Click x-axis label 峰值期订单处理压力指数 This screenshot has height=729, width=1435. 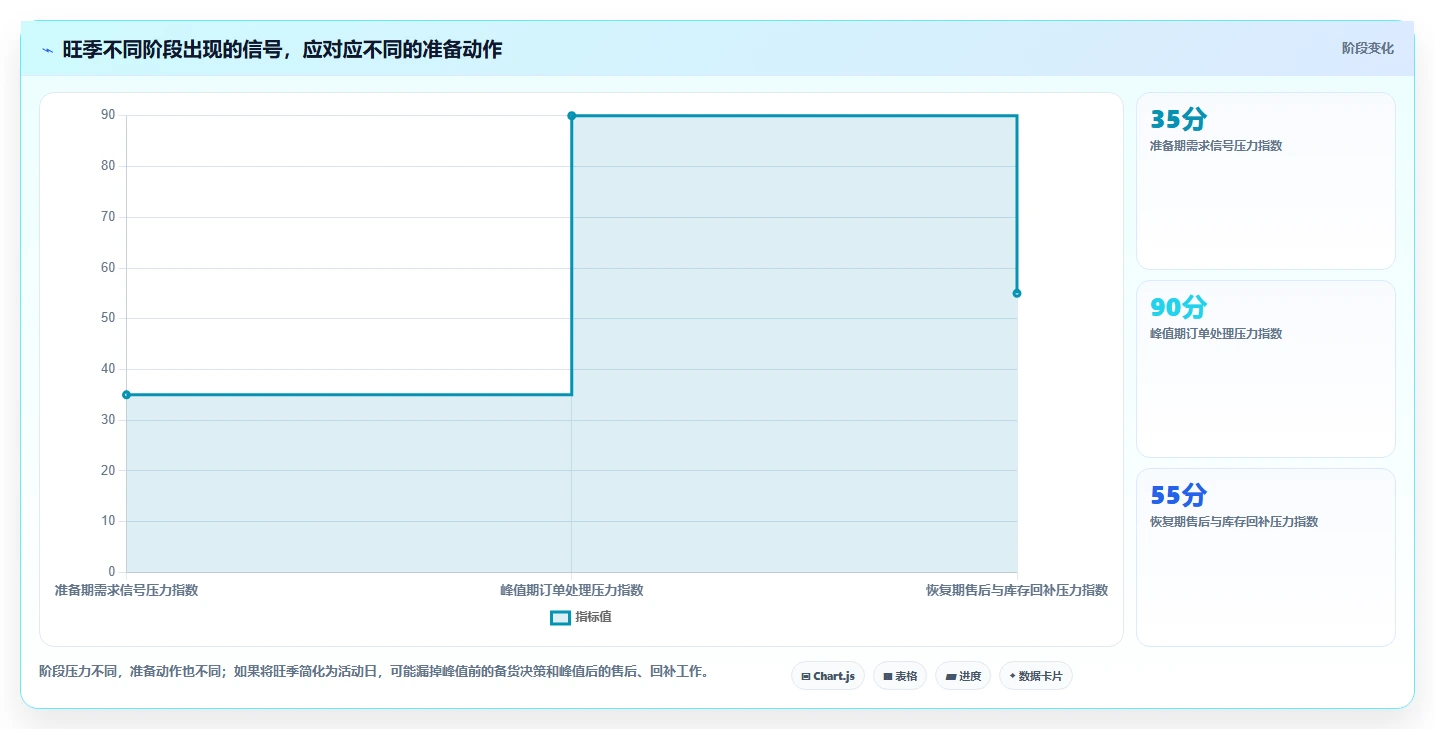click(x=572, y=590)
